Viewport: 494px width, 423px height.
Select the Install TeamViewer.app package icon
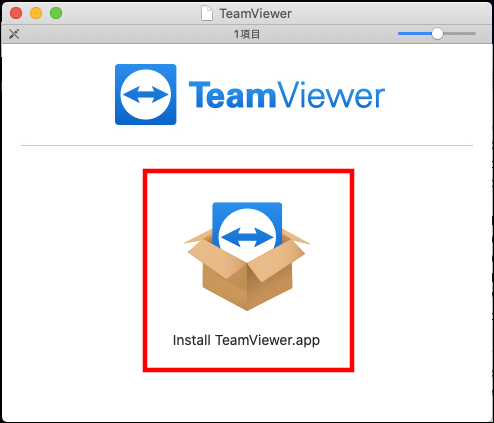[247, 256]
